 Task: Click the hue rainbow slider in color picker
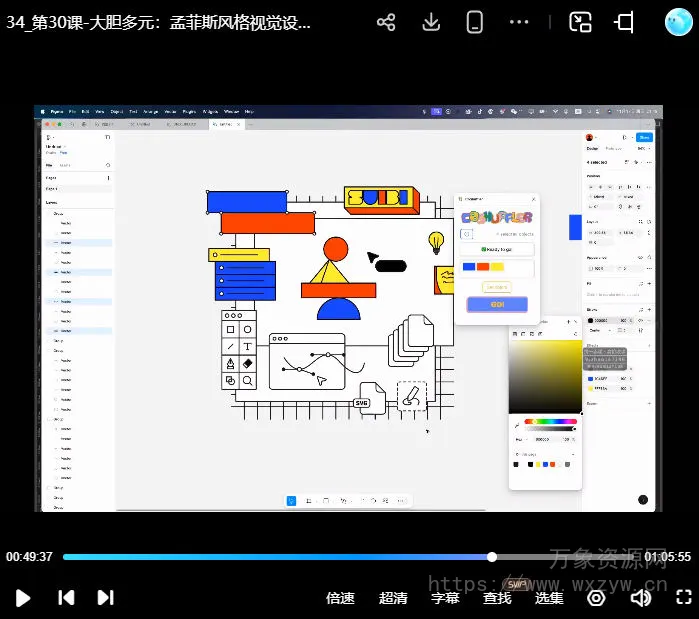pos(550,421)
